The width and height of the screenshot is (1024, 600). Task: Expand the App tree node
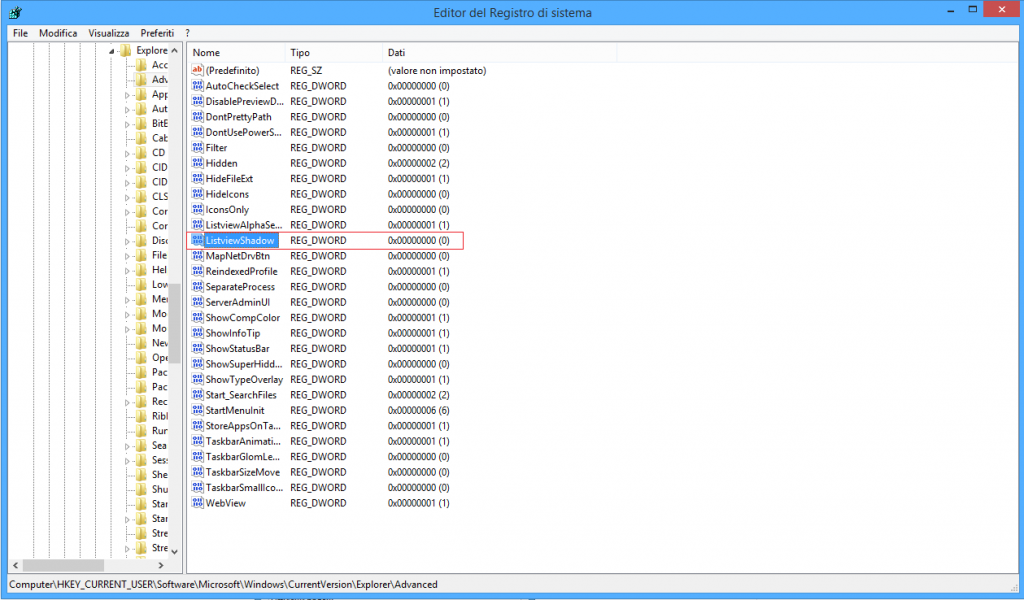click(127, 95)
